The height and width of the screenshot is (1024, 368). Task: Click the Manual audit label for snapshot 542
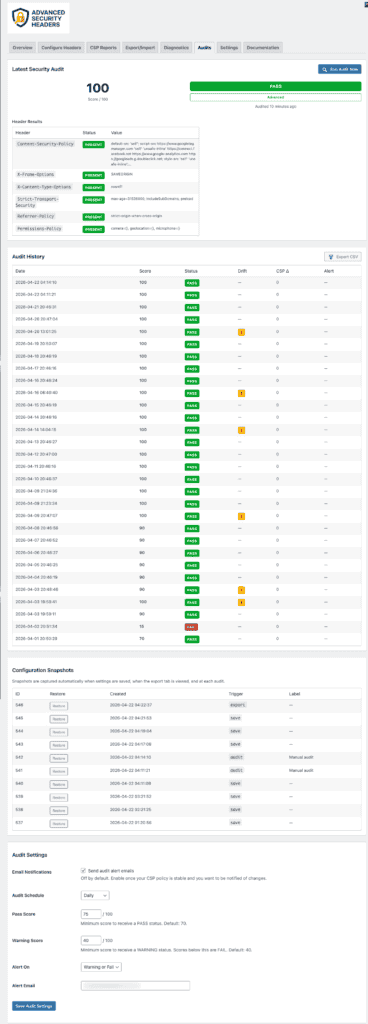(x=300, y=757)
